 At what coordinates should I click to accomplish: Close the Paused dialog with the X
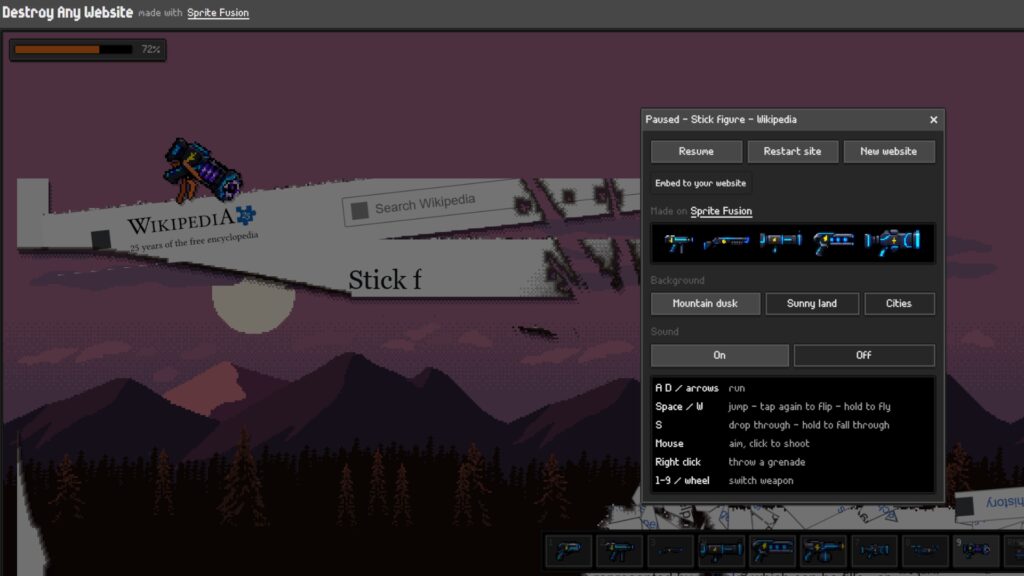[933, 120]
